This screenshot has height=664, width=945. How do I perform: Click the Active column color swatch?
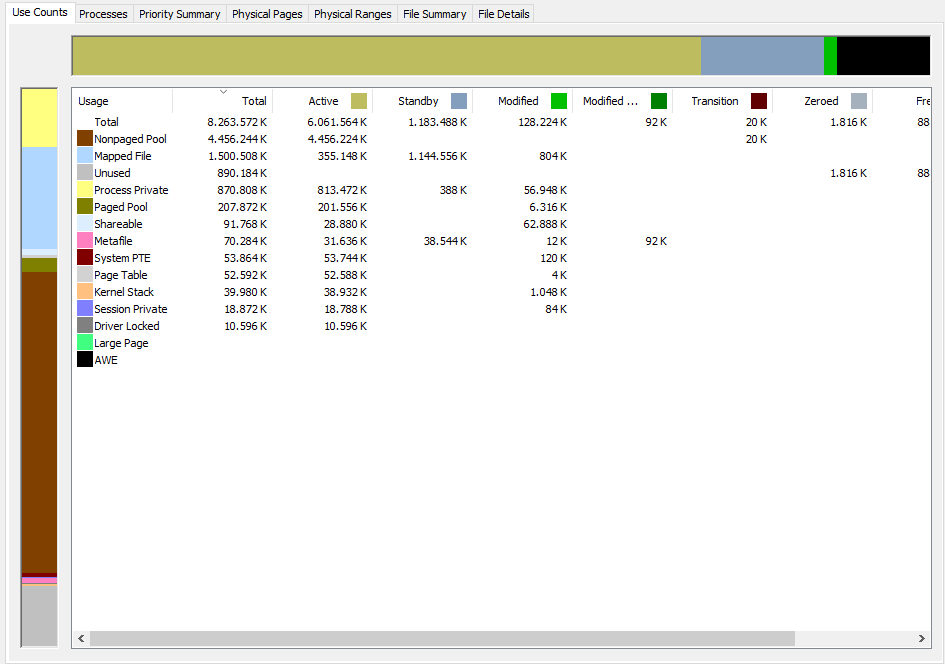click(359, 101)
